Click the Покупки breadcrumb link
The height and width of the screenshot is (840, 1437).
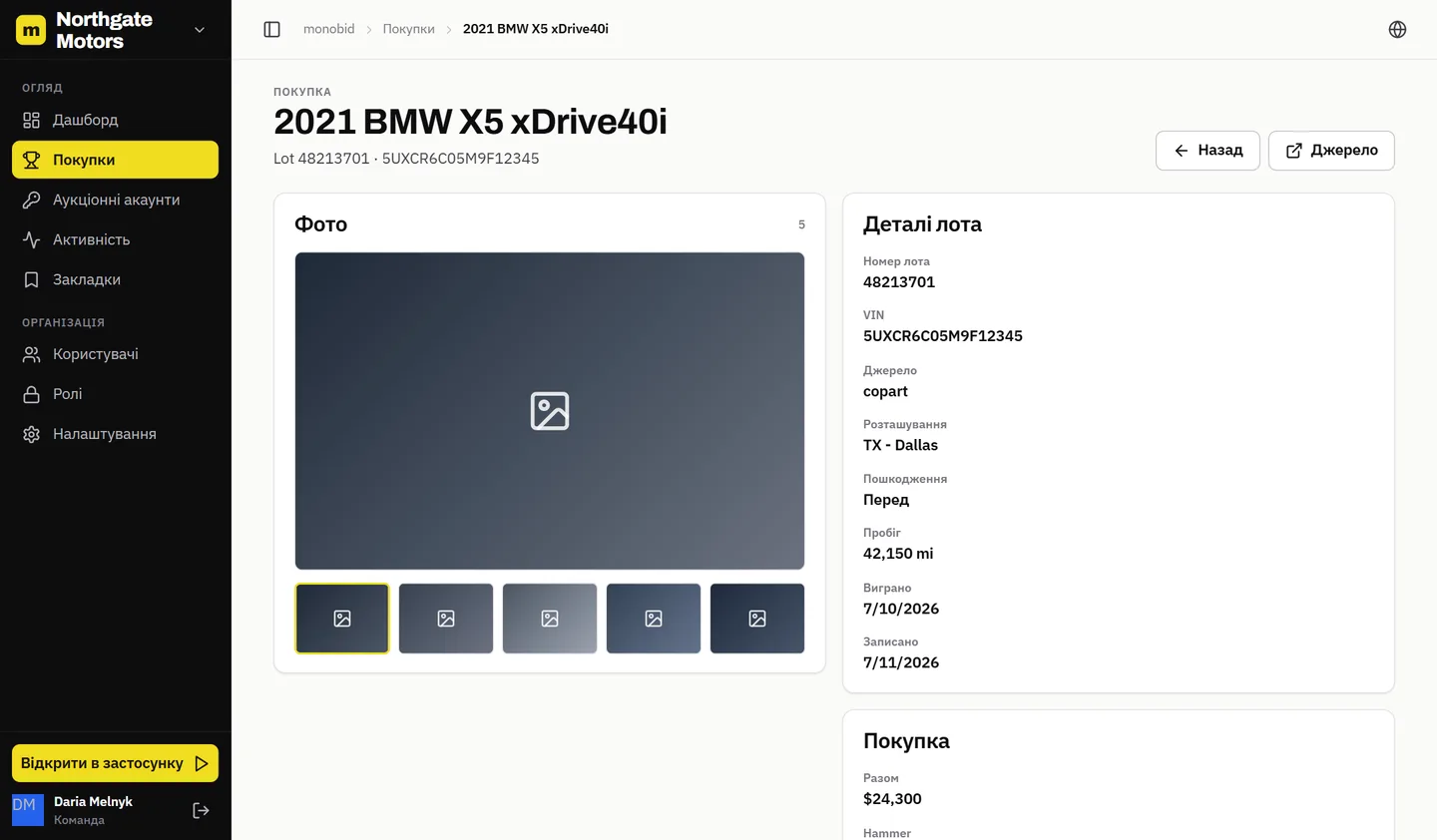[x=409, y=29]
